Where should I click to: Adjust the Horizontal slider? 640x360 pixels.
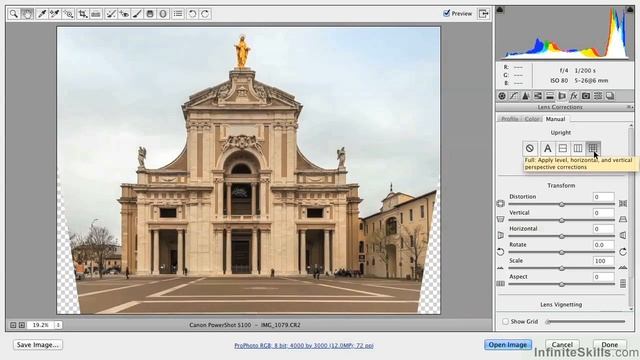coord(562,236)
